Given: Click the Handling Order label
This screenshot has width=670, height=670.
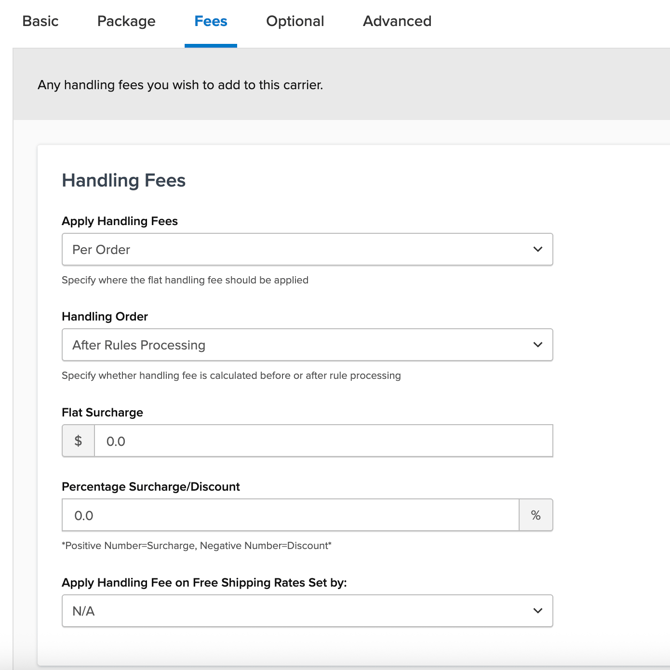Looking at the screenshot, I should pos(105,317).
